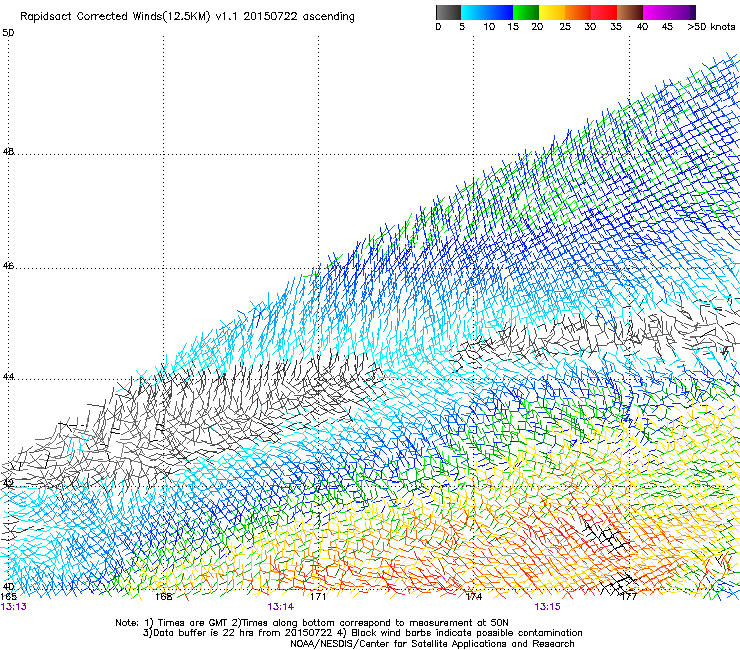The width and height of the screenshot is (740, 650).
Task: Click the longitude label '174'
Action: (474, 597)
